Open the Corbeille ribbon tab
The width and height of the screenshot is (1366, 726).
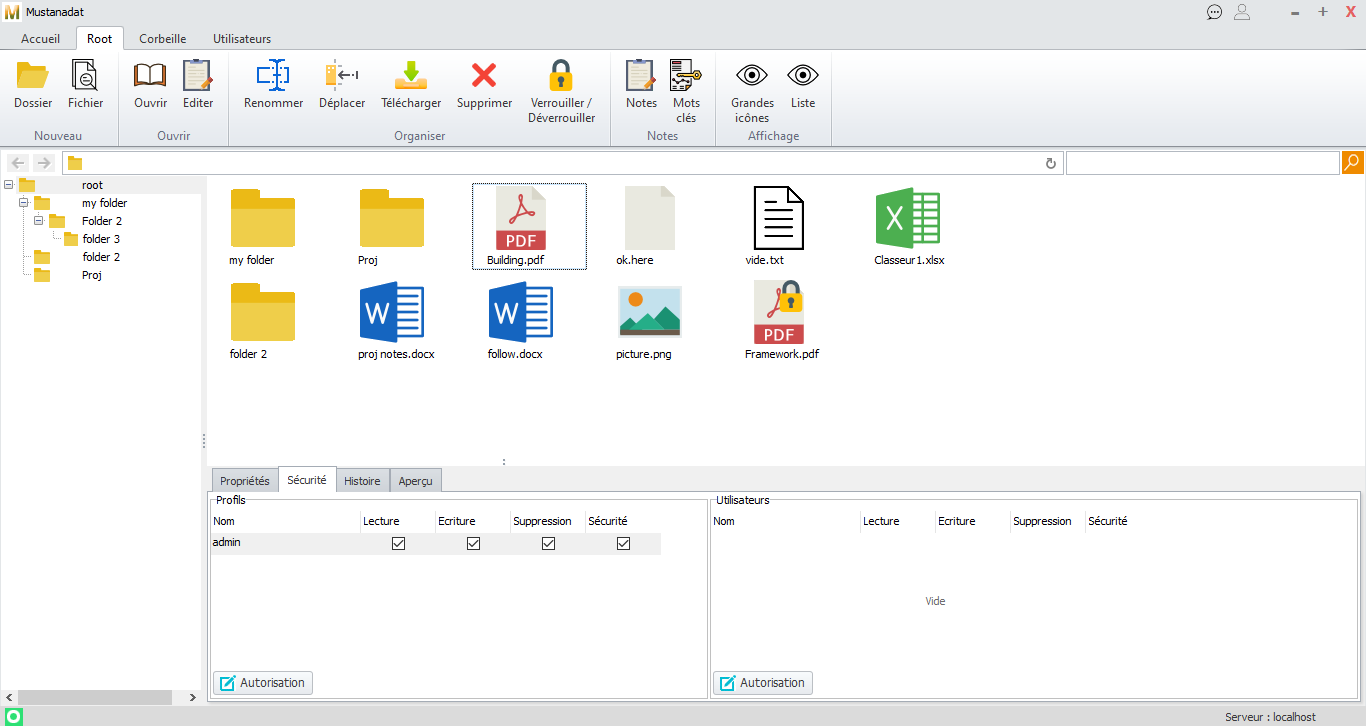click(x=162, y=39)
